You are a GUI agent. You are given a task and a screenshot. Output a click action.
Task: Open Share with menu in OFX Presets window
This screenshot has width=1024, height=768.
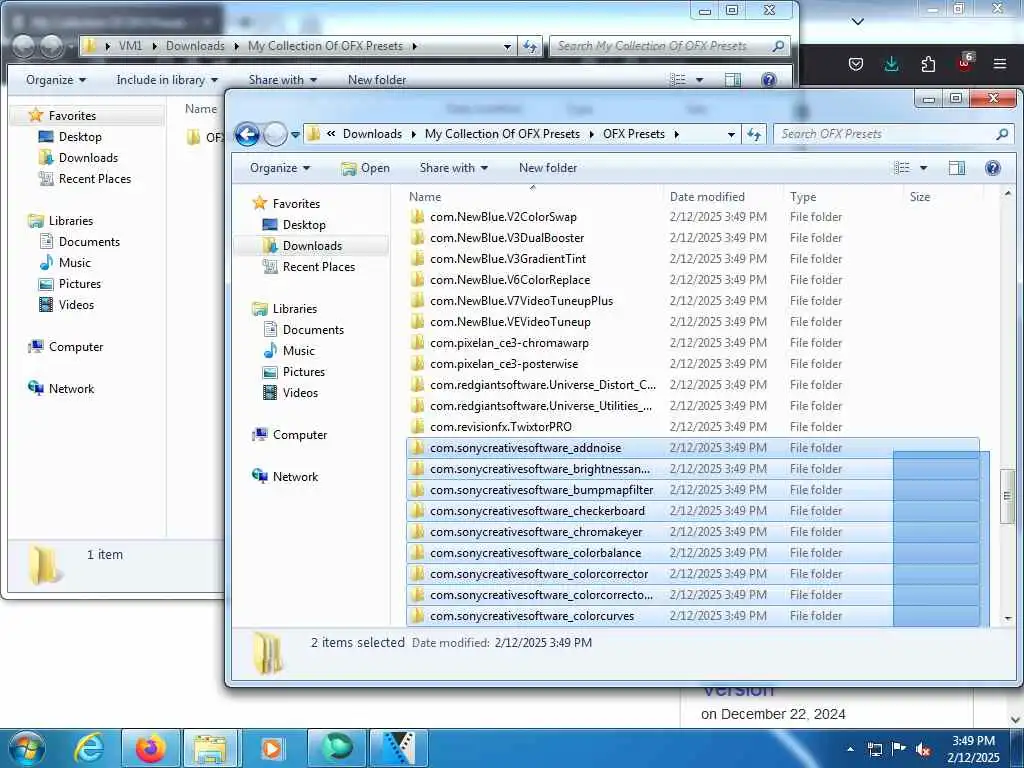point(453,168)
